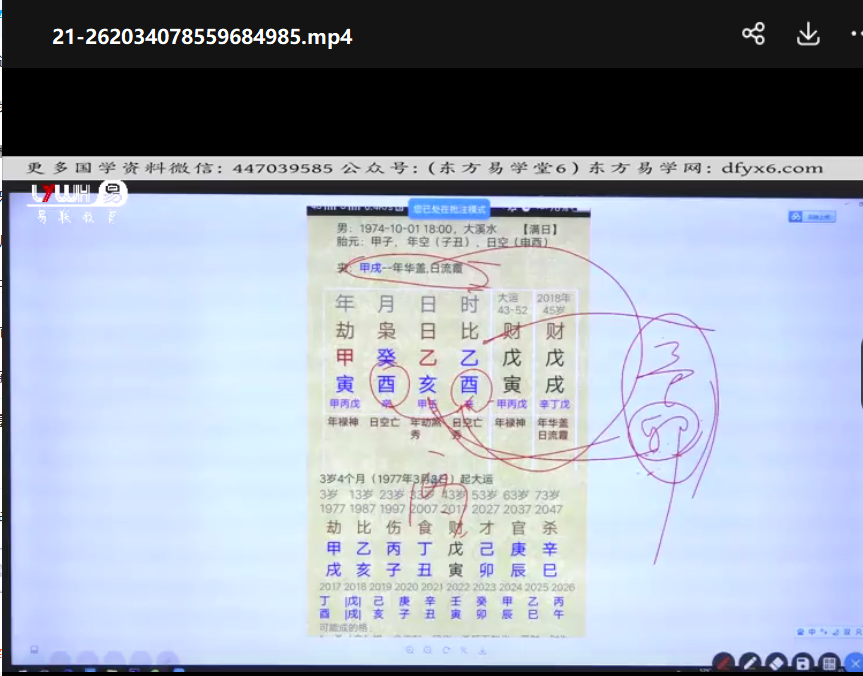This screenshot has height=676, width=863.
Task: Click the video filename title
Action: pos(202,37)
